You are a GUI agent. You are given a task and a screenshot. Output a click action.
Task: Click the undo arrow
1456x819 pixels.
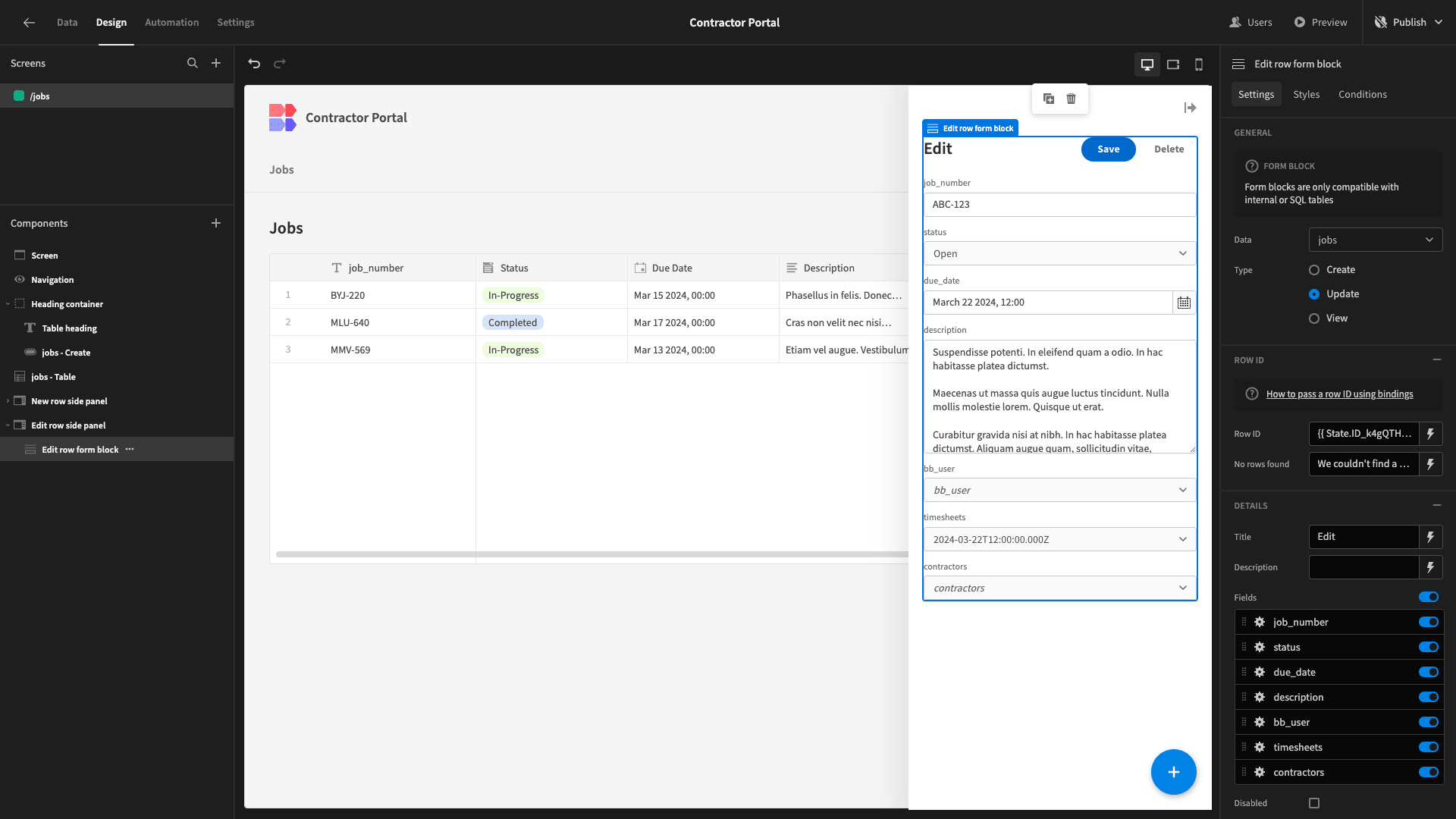click(x=254, y=64)
